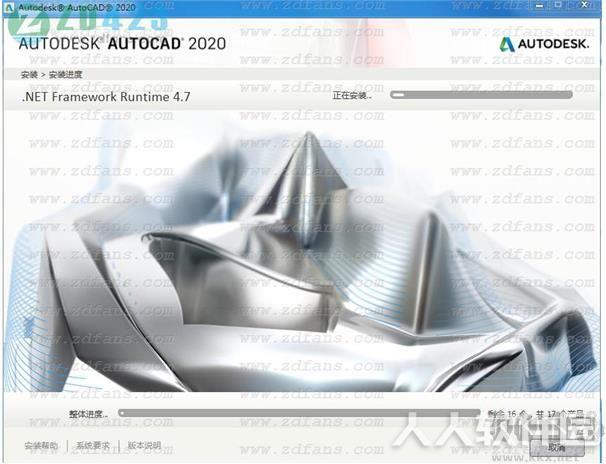Screen dimensions: 606x464
Task: Minimize the installer window
Action: pyautogui.click(x=540, y=6)
